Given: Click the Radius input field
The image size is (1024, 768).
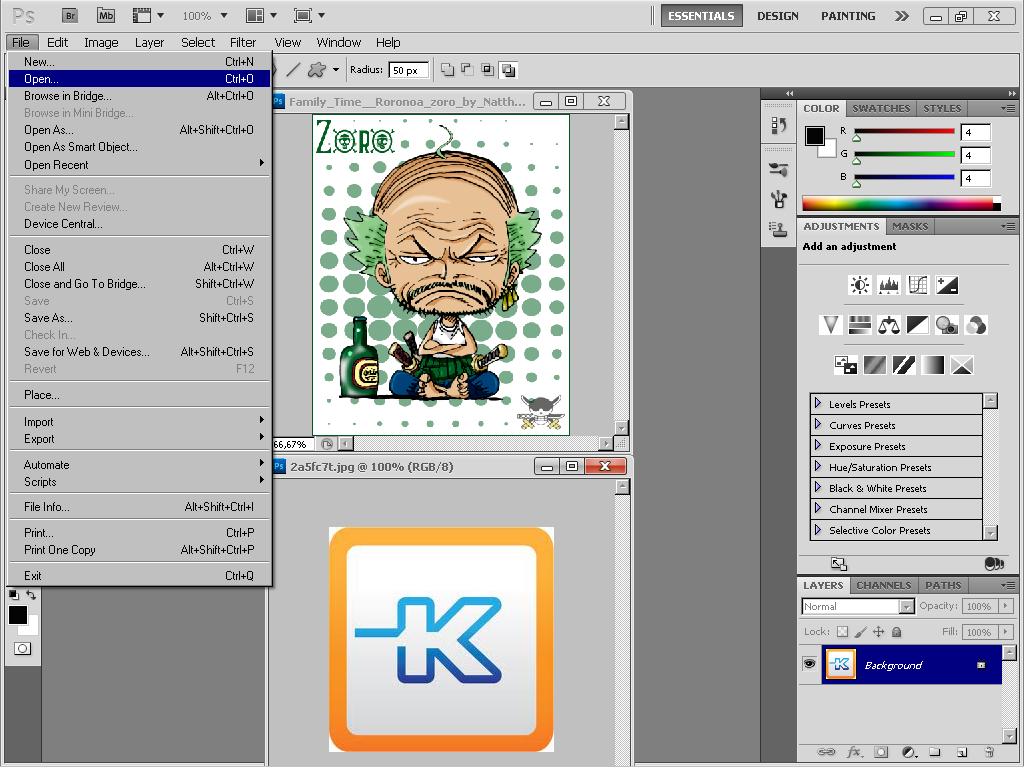Looking at the screenshot, I should pos(409,70).
